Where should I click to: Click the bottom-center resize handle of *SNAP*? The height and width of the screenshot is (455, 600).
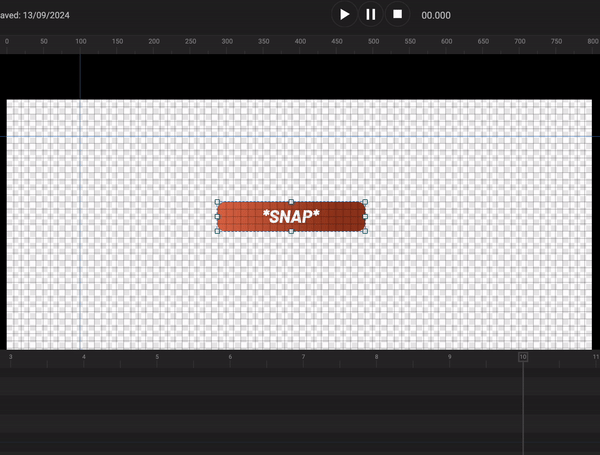291,231
